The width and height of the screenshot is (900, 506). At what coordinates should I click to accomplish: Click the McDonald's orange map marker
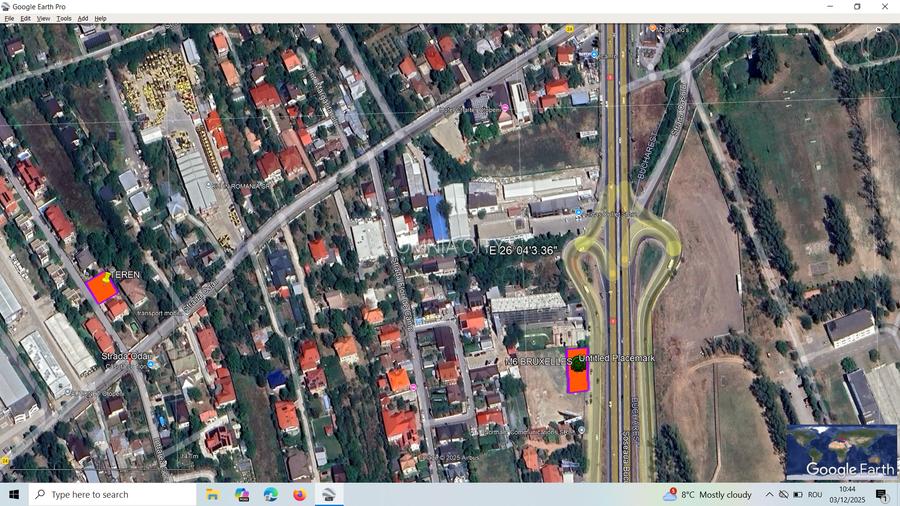653,29
